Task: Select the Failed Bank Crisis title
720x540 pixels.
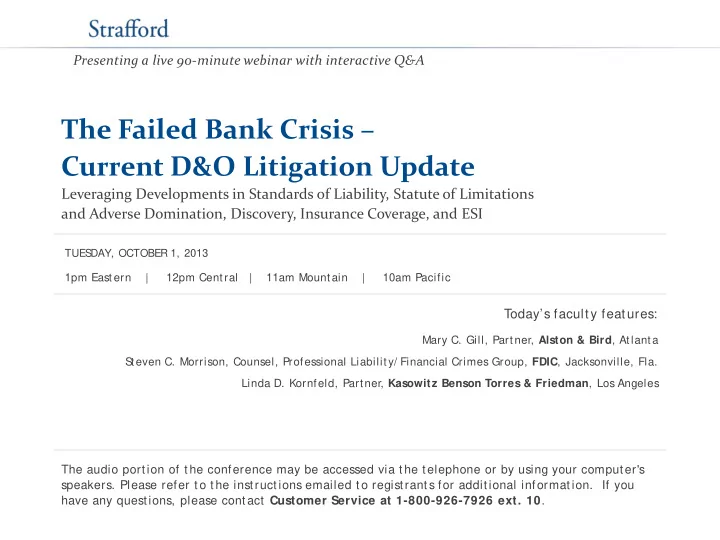Action: (x=218, y=129)
